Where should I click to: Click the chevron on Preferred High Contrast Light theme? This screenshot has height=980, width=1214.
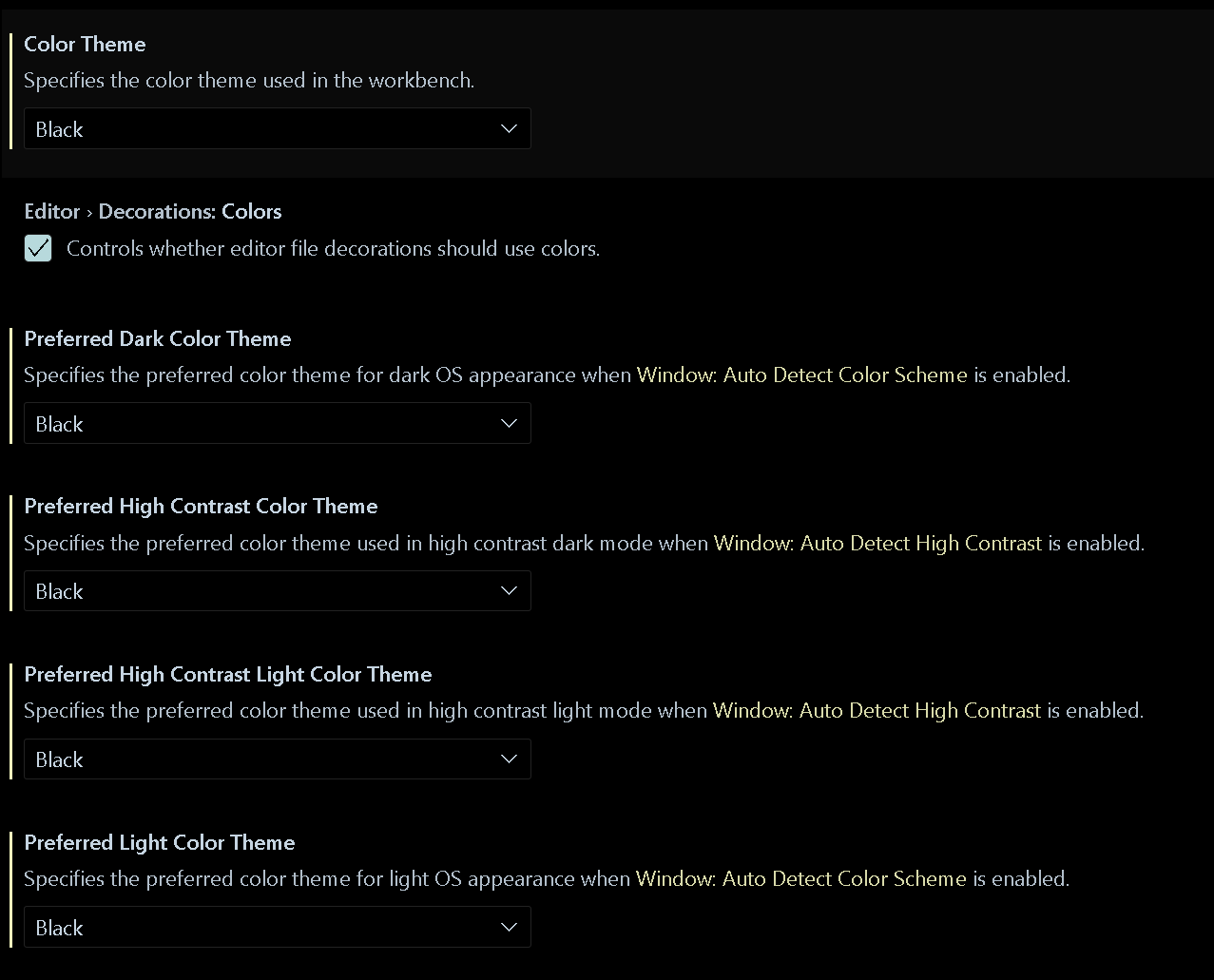pos(509,759)
